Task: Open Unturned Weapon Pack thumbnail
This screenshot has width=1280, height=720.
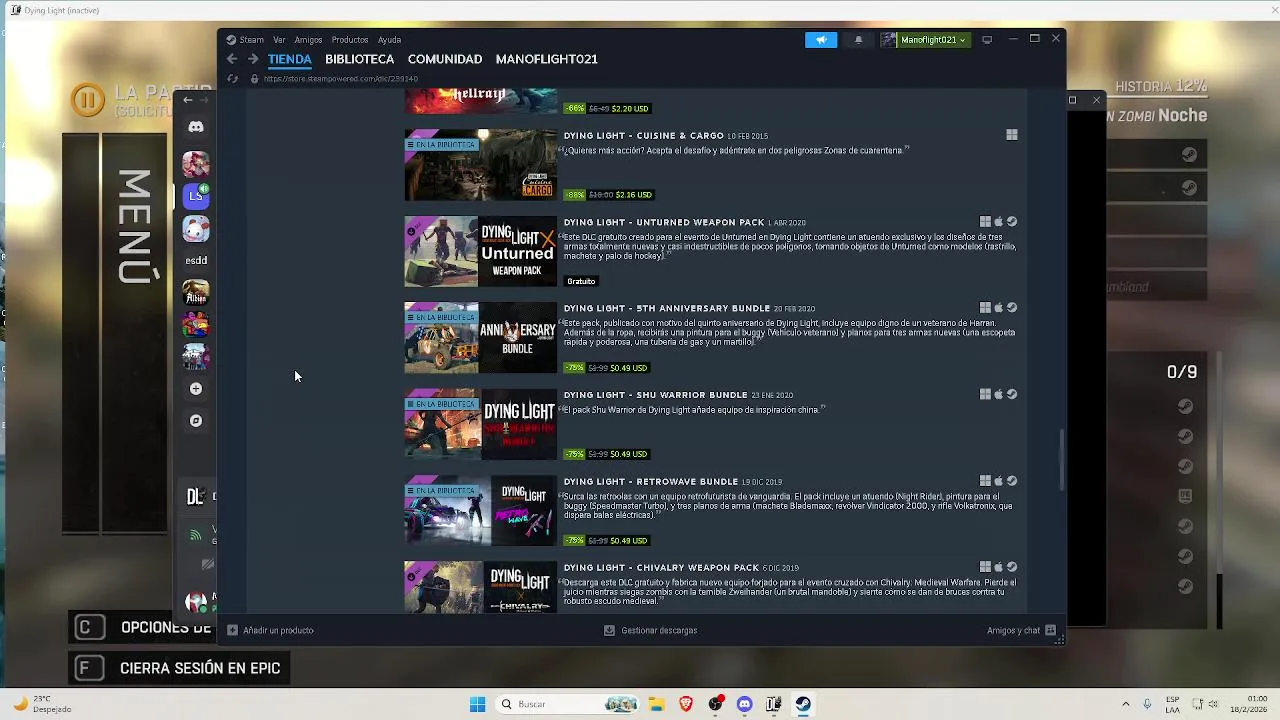Action: (x=480, y=251)
